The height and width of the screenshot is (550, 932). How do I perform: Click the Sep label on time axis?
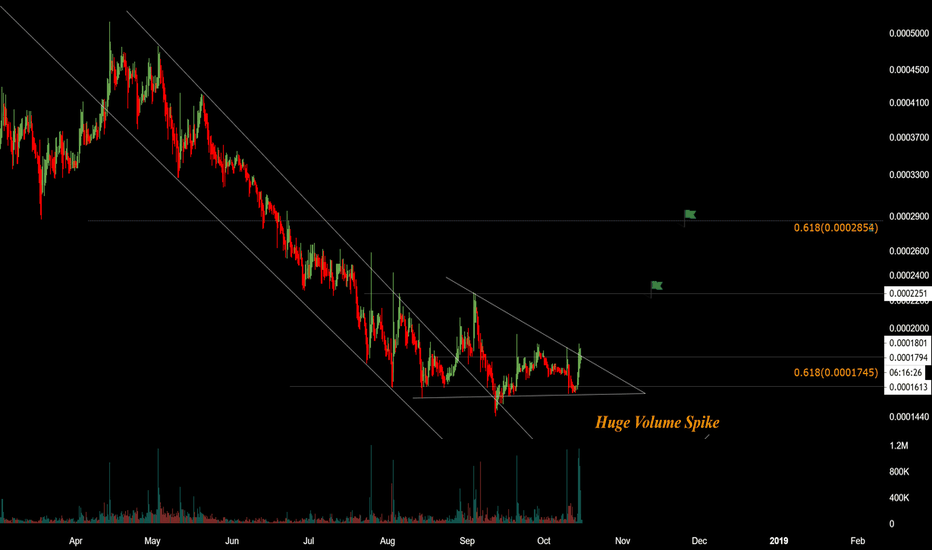[x=467, y=541]
